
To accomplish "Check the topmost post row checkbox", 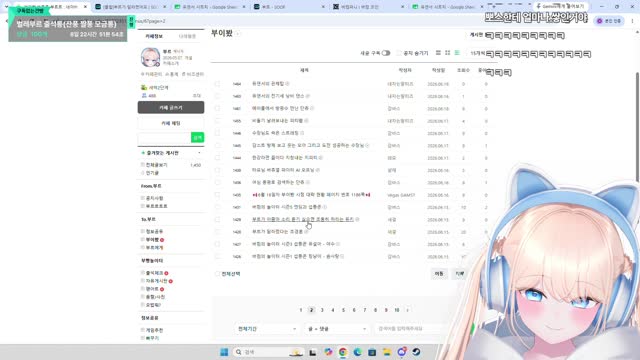I will [x=217, y=84].
